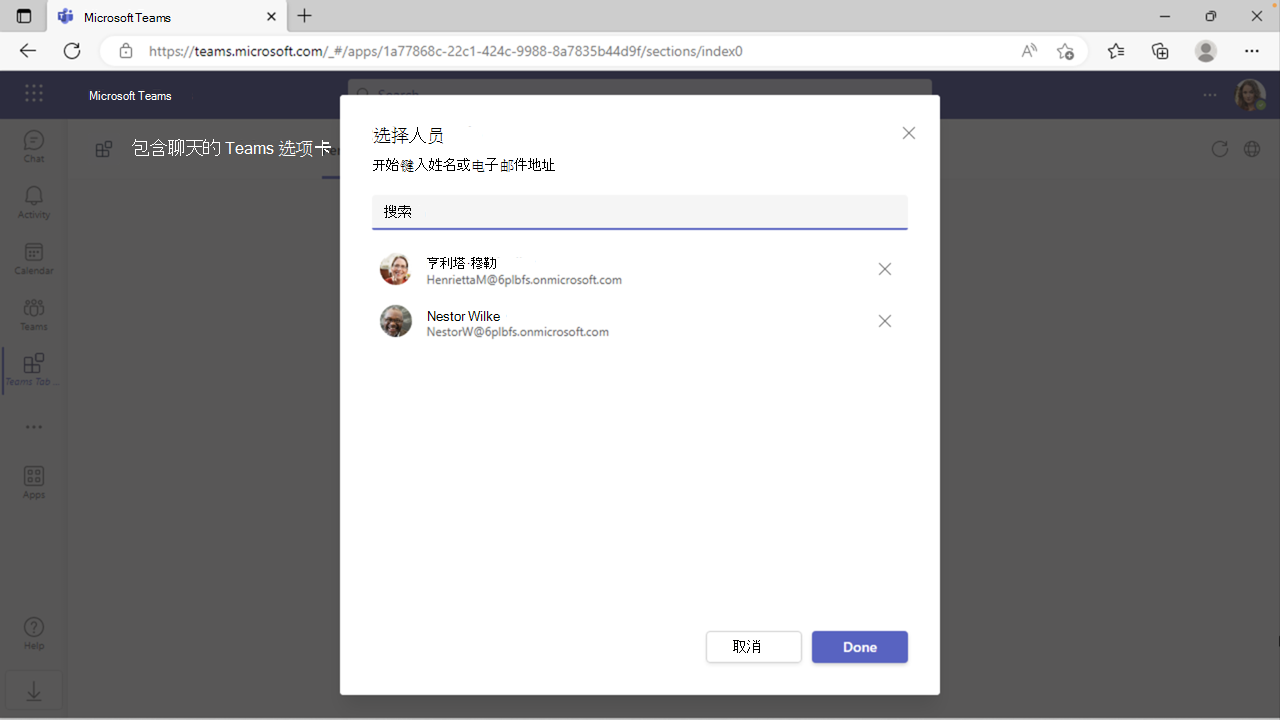Close the 选择人员 dialog

click(908, 133)
